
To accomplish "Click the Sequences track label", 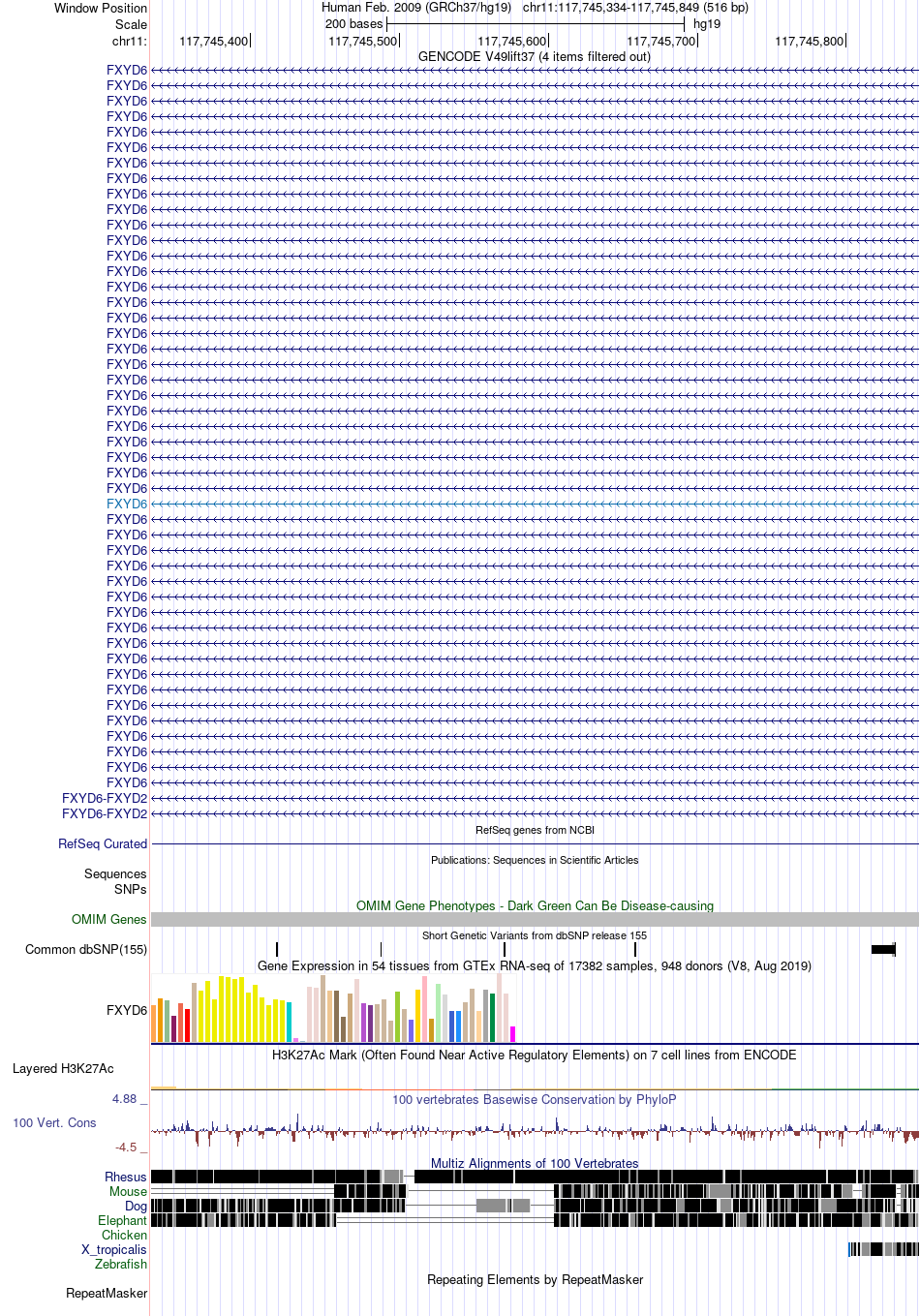I will coord(115,874).
